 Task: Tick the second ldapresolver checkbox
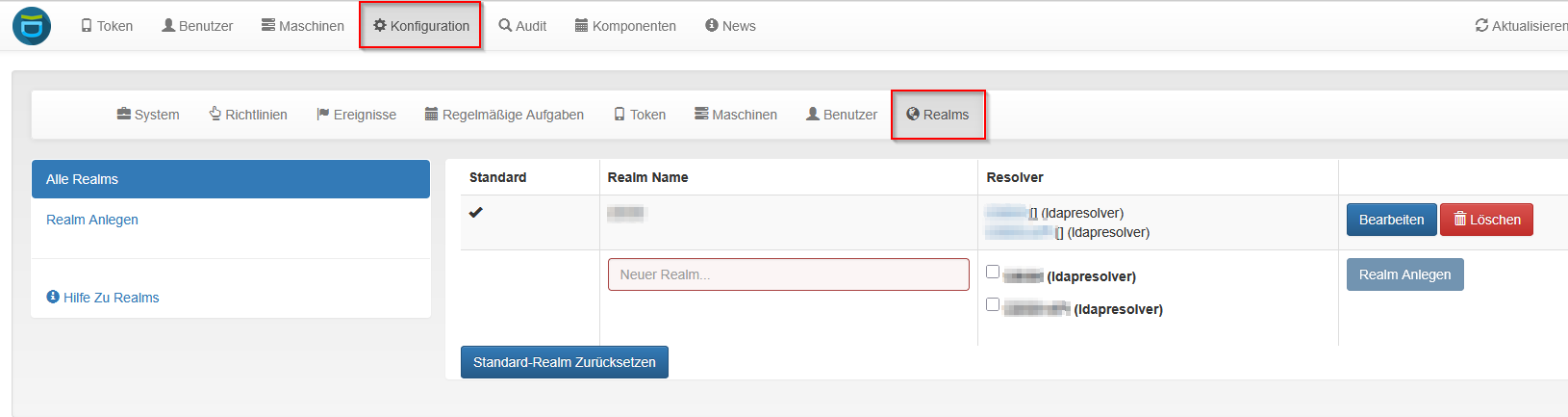coord(993,305)
